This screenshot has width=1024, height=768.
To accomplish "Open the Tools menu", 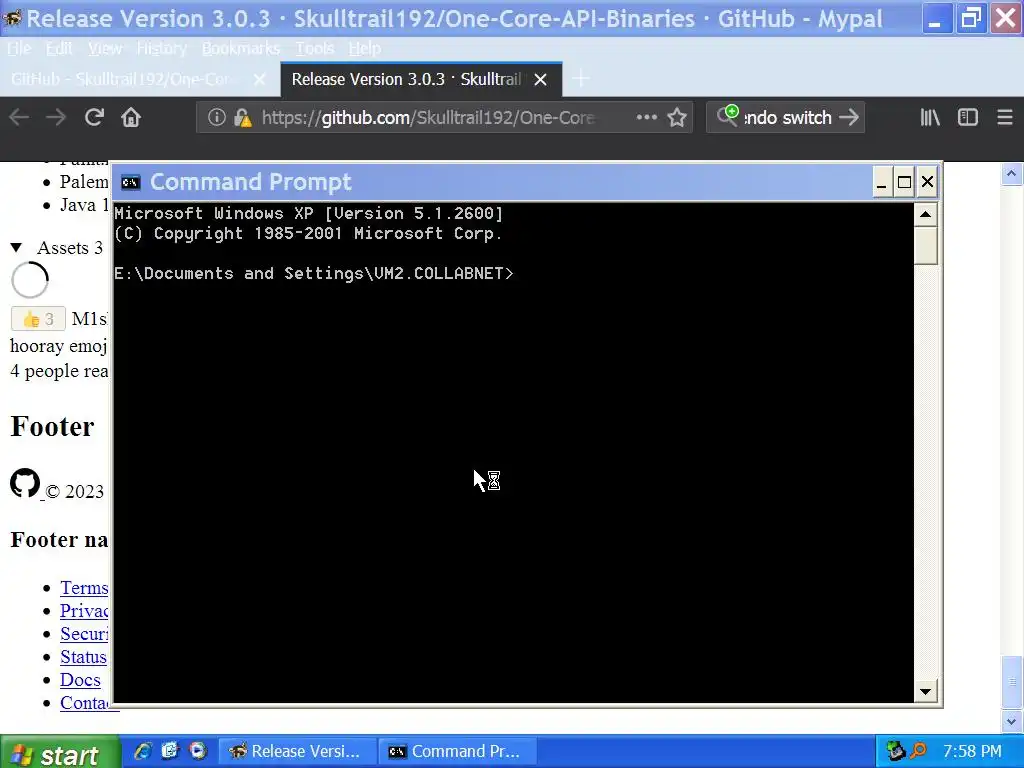I will pos(314,48).
